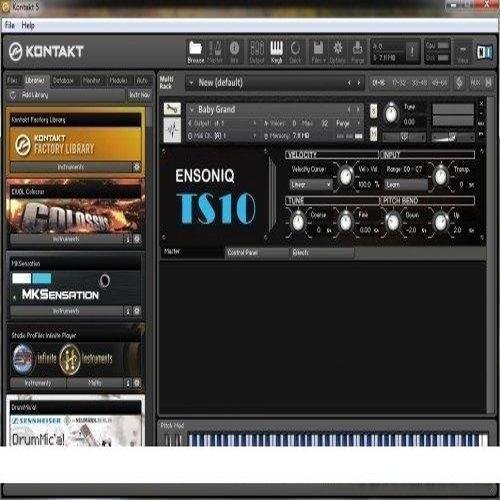Open the Files disk menu icon
500x500 pixels.
318,52
